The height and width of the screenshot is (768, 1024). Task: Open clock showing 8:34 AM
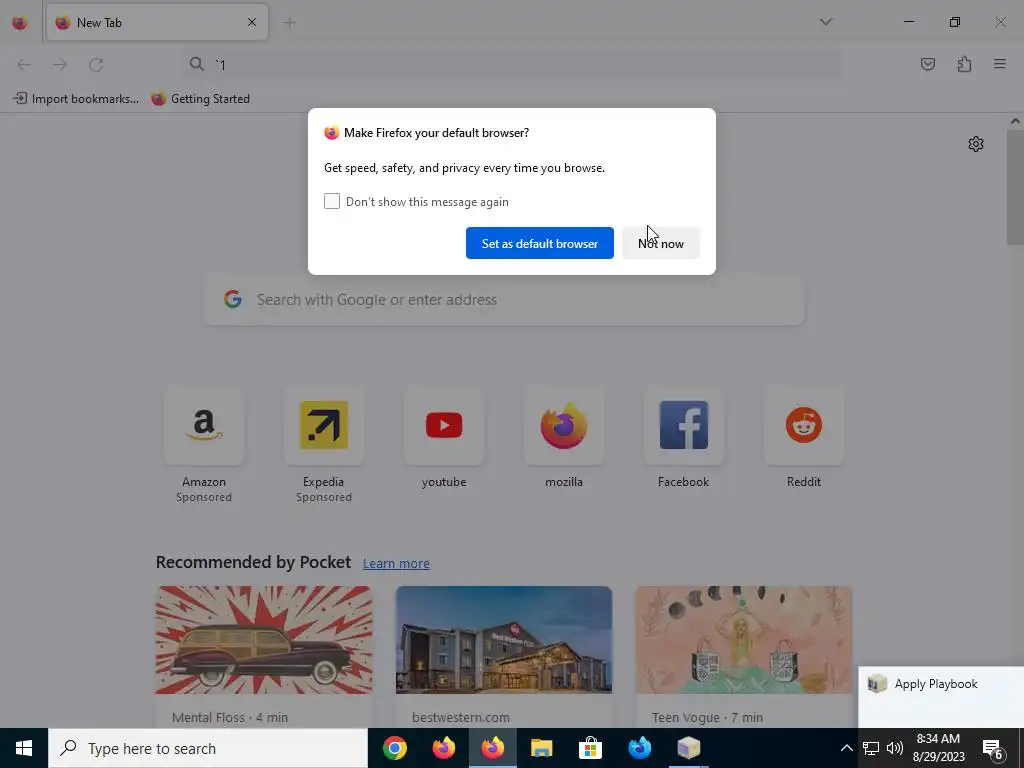(938, 748)
